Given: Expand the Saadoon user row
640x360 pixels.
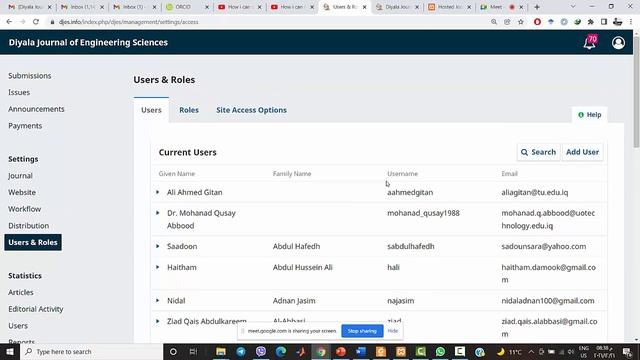Looking at the screenshot, I should click(158, 246).
